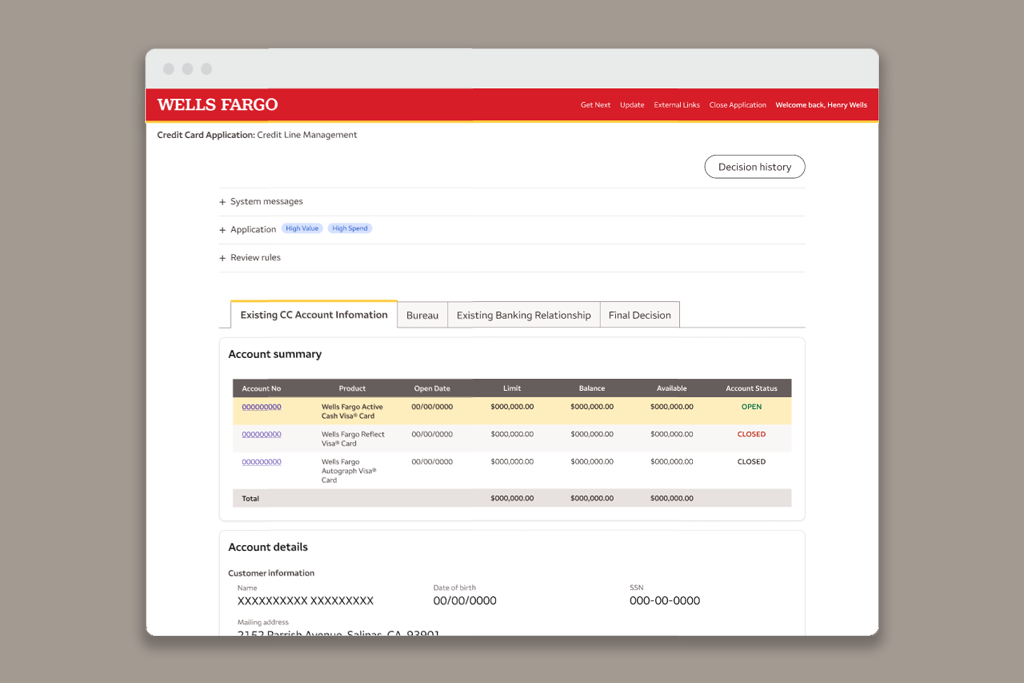Click the High Value tag
The width and height of the screenshot is (1024, 683).
[302, 229]
